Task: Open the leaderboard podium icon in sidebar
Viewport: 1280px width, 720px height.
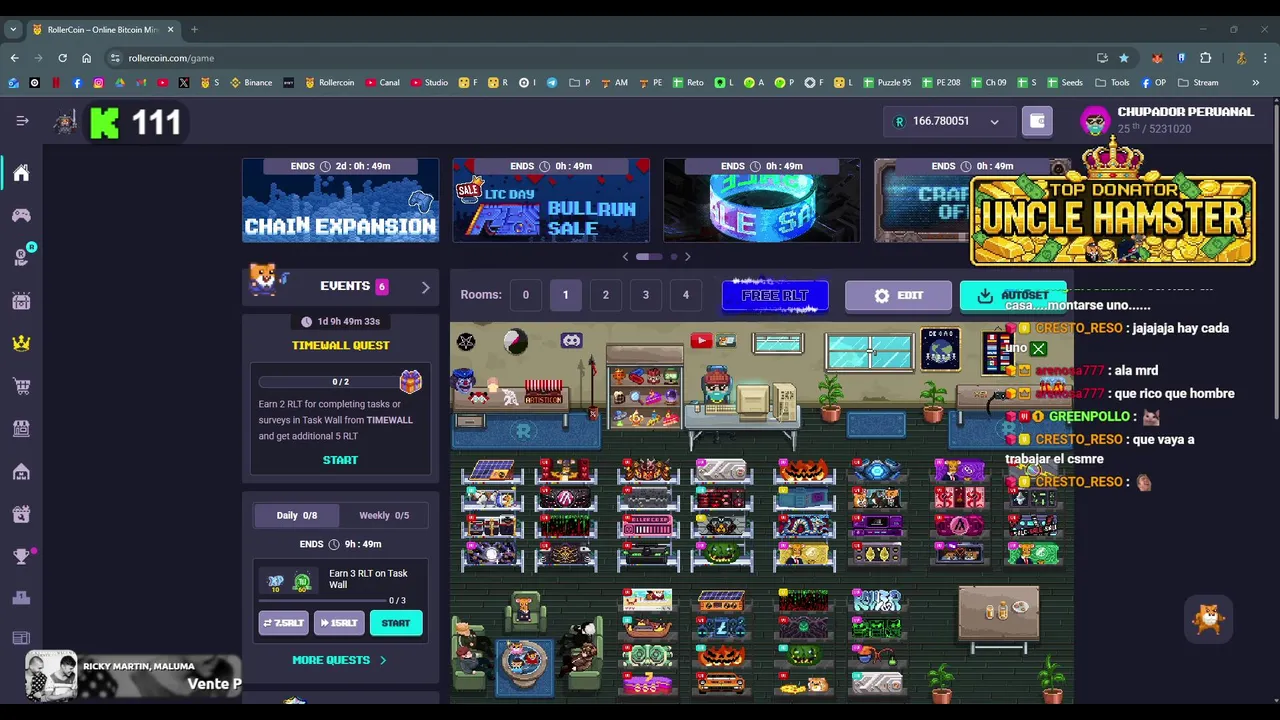Action: click(x=21, y=598)
